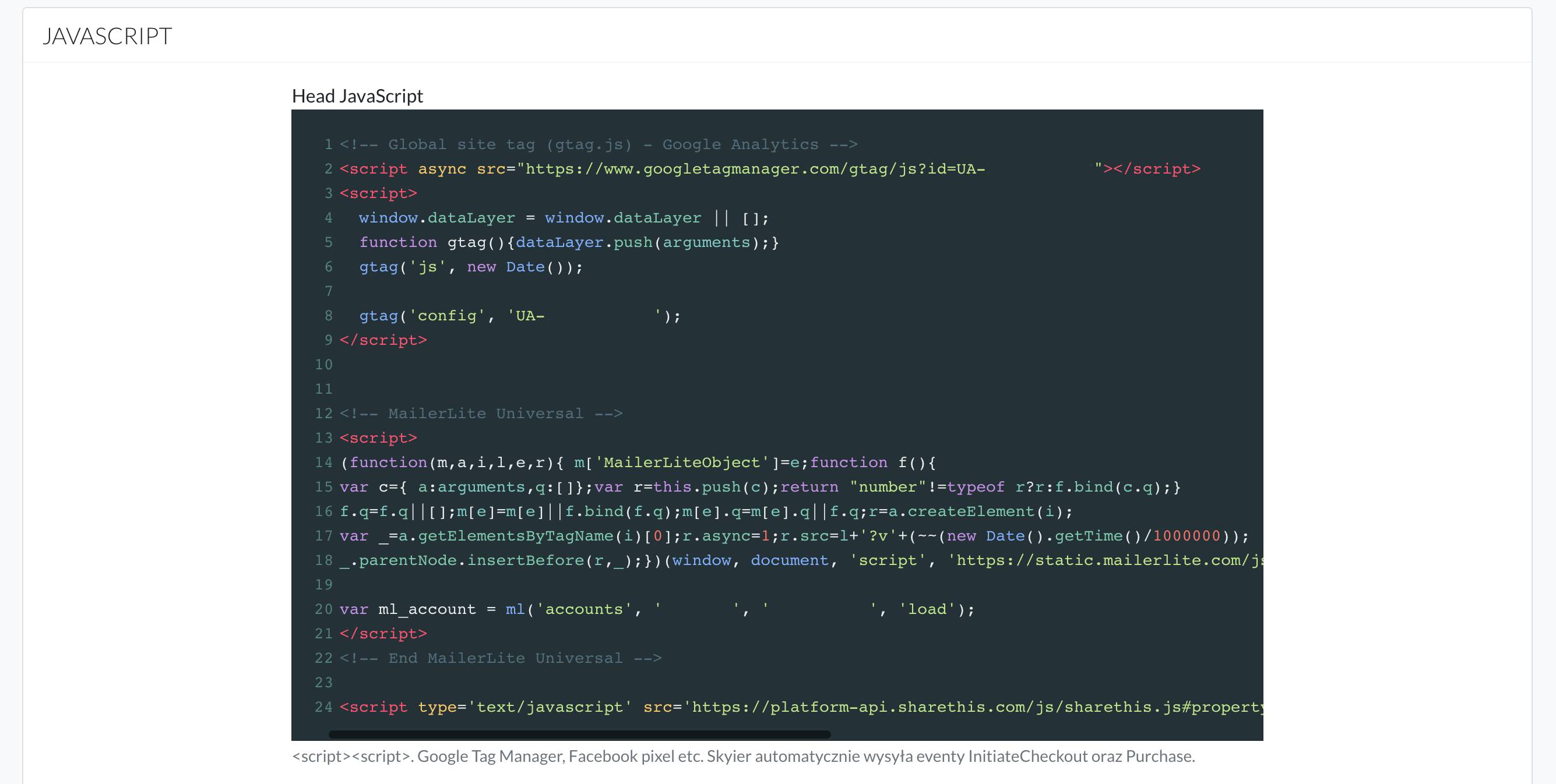Click line 16 'f.q=f.q||[]' code
Screen dimensions: 1556x784
coord(706,511)
